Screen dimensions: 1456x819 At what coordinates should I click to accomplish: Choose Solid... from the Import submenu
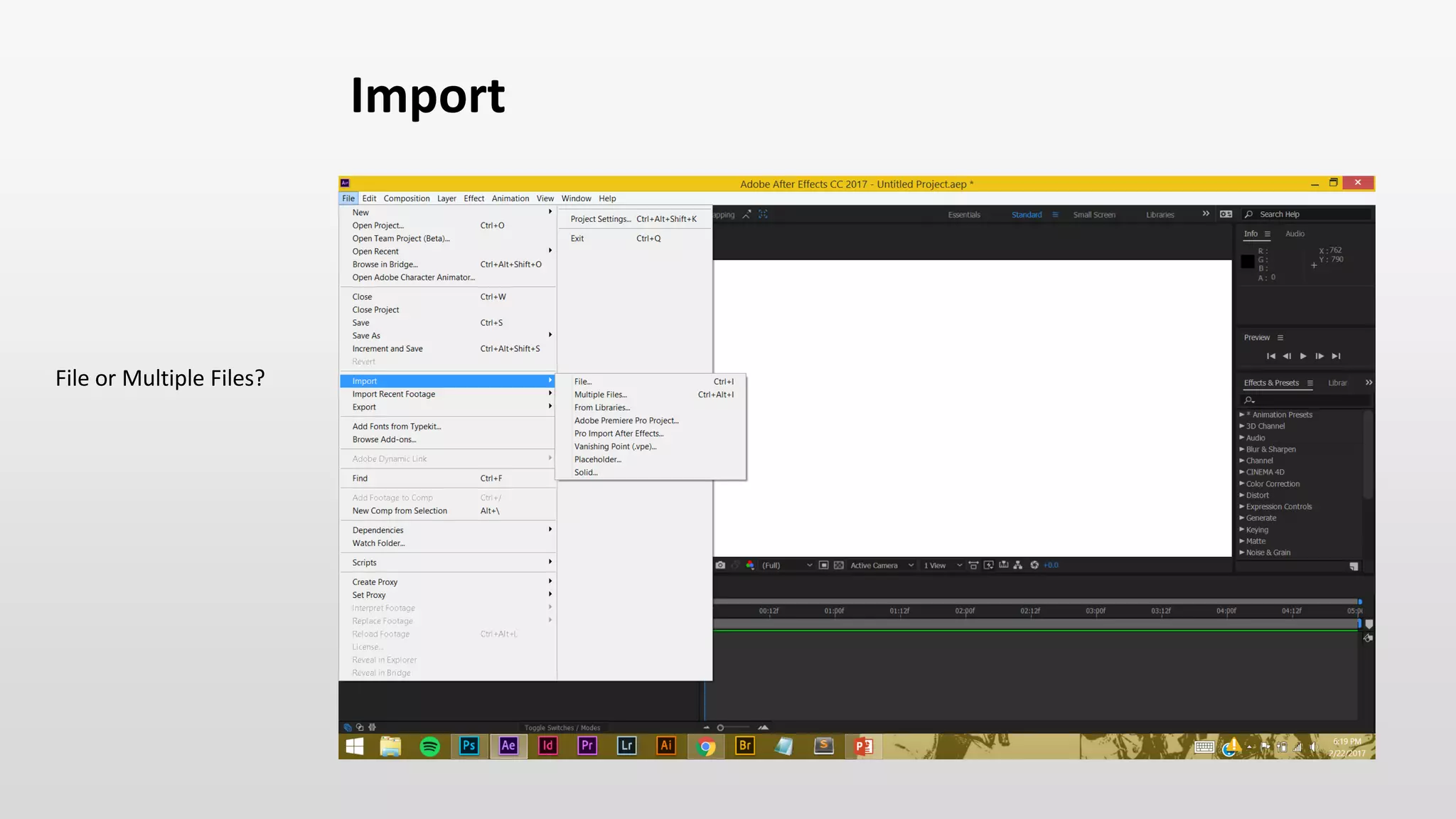(x=651, y=472)
